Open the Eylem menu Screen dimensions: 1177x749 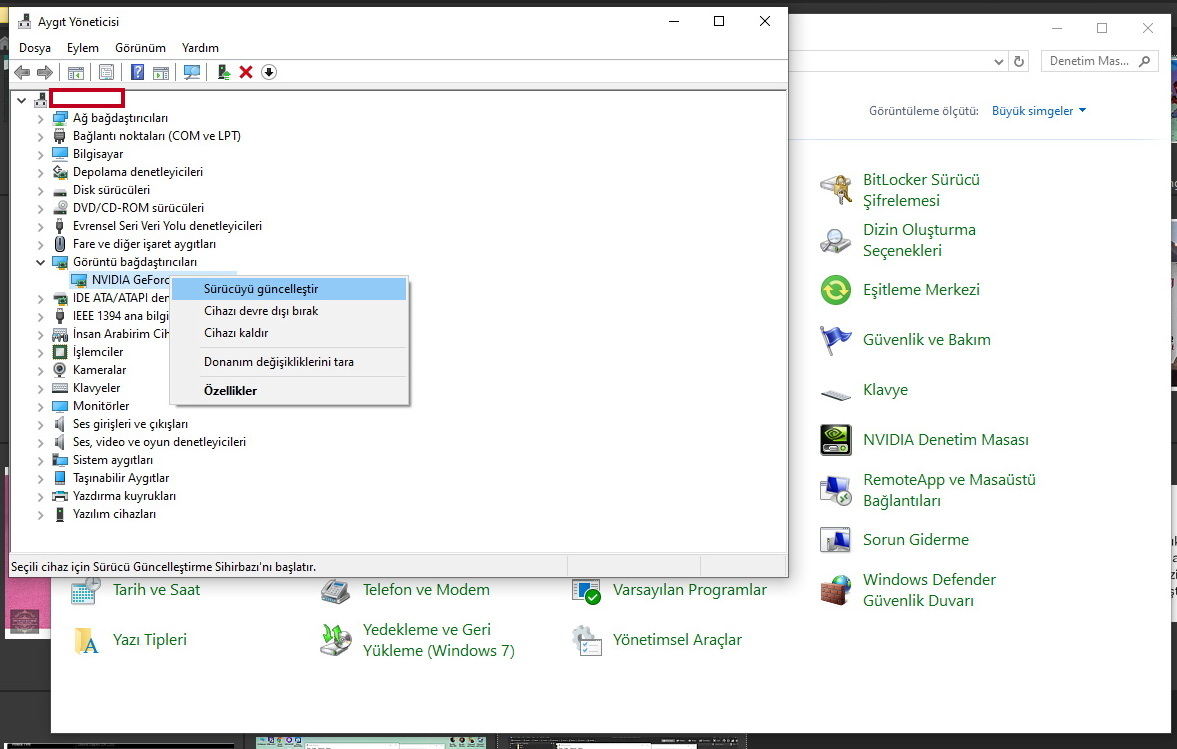[x=83, y=48]
